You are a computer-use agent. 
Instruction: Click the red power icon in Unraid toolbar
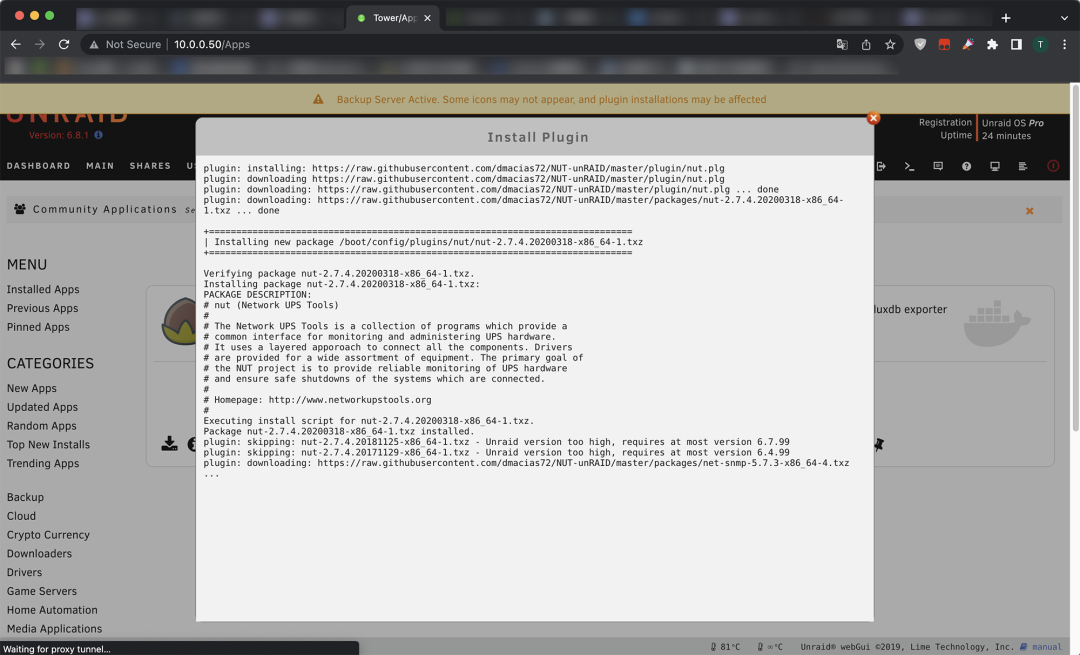click(1053, 166)
